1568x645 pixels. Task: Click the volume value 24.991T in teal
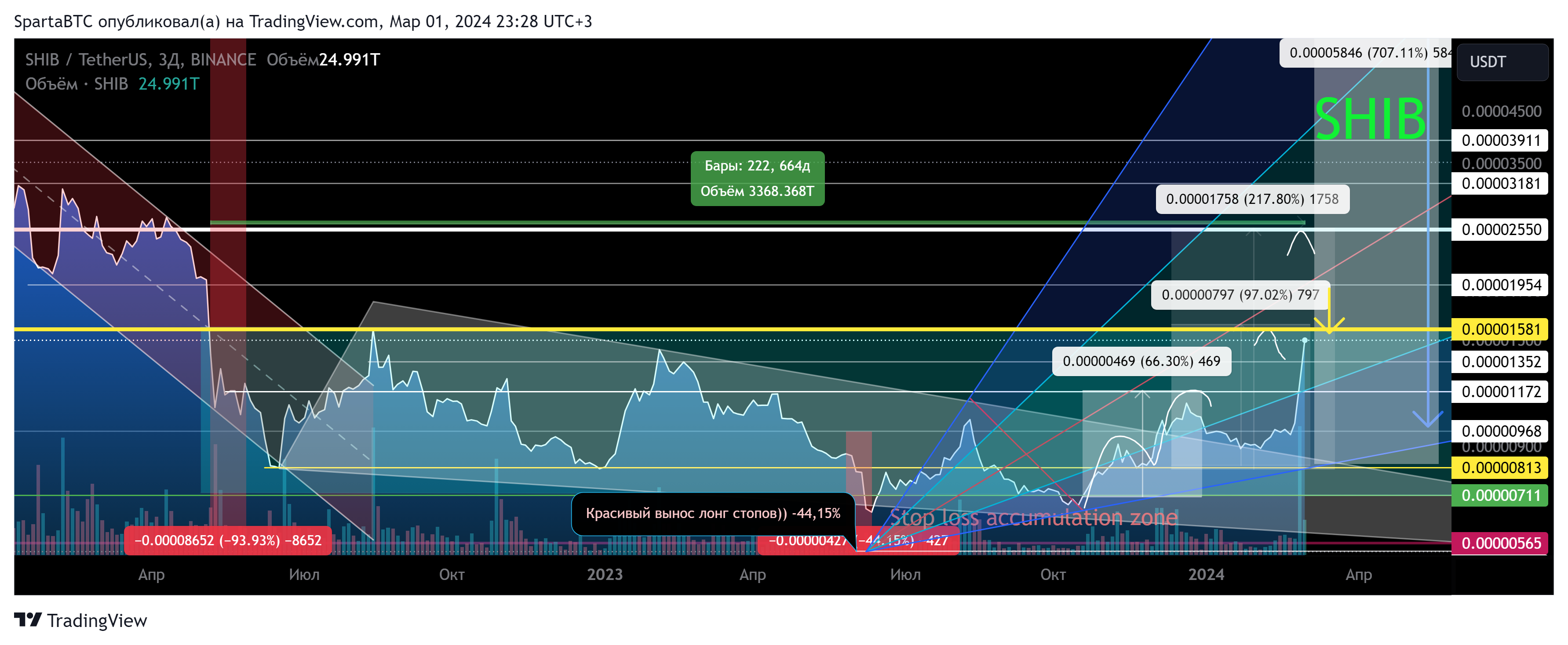coord(168,84)
